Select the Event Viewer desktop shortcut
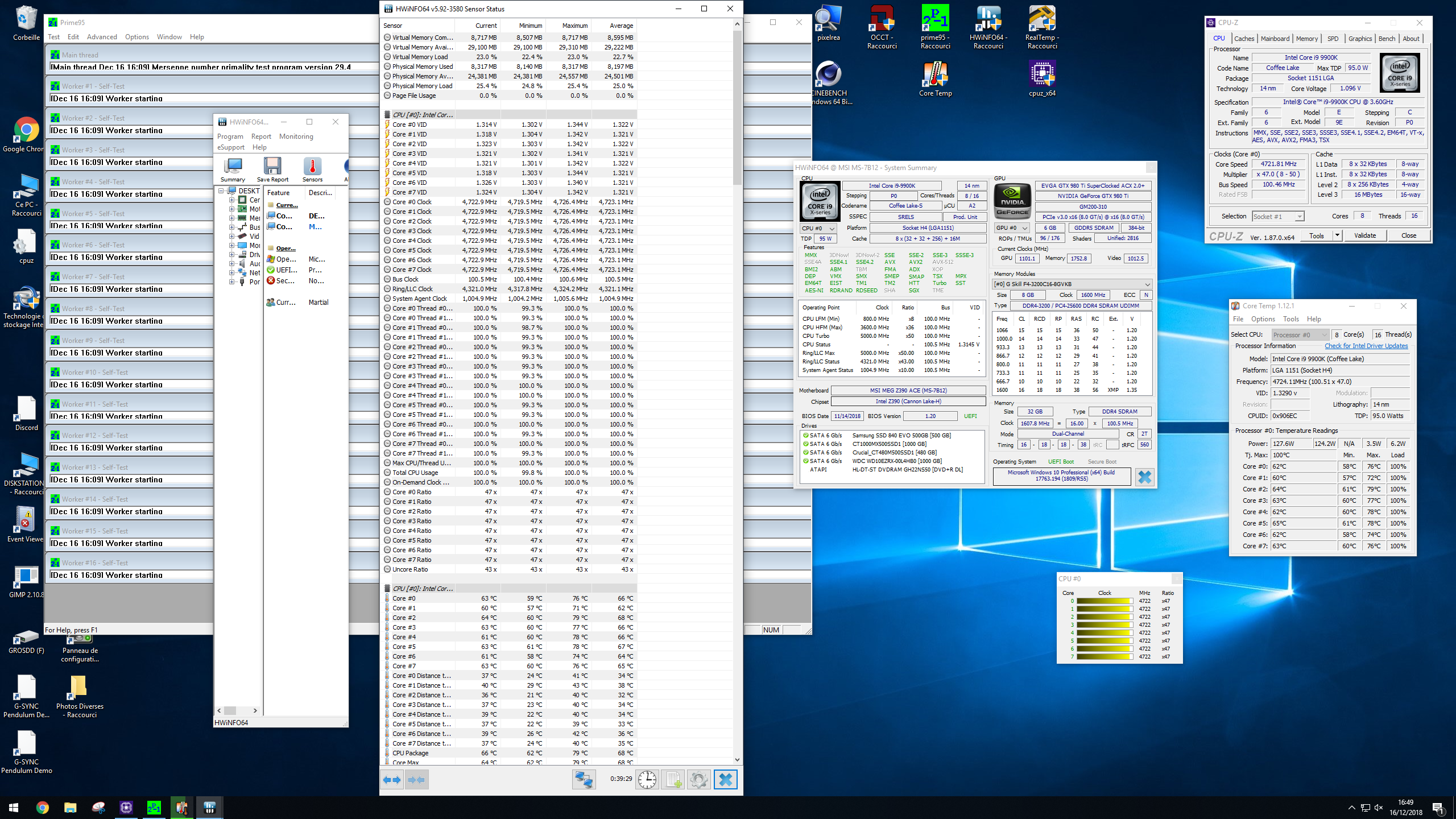1456x819 pixels. (x=26, y=525)
